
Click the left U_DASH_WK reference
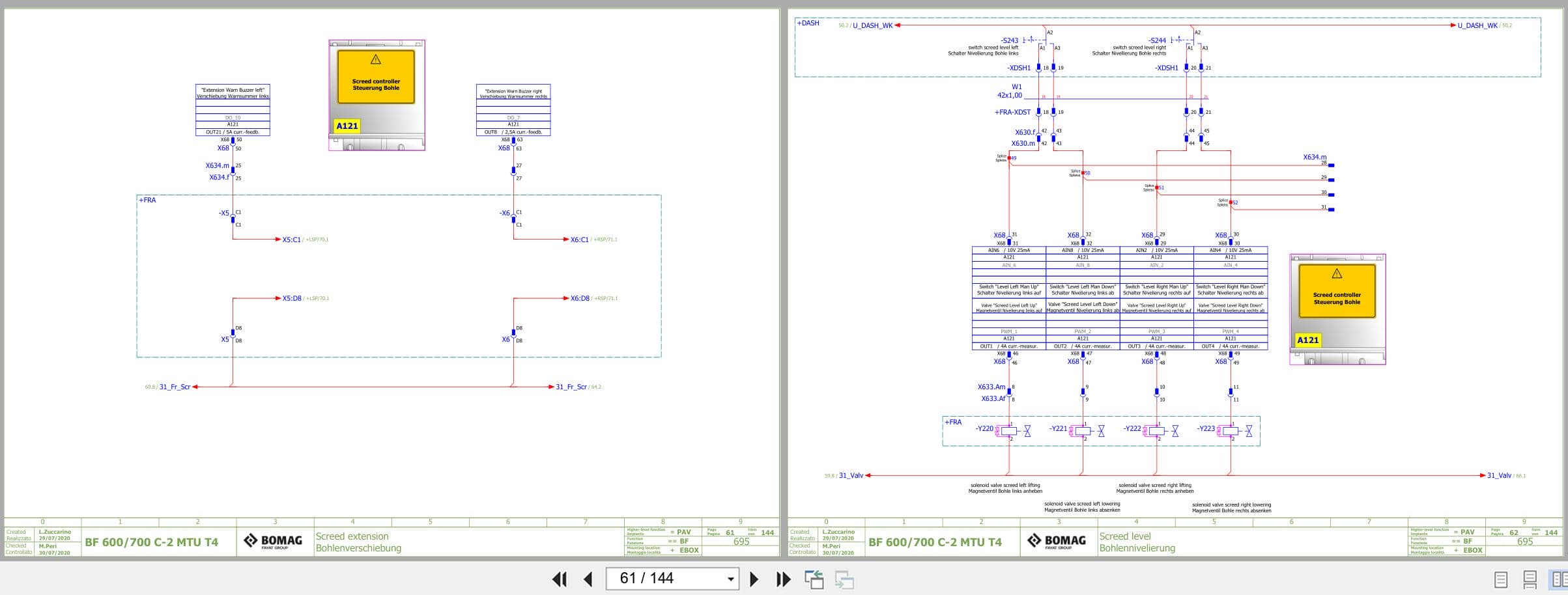(x=866, y=25)
